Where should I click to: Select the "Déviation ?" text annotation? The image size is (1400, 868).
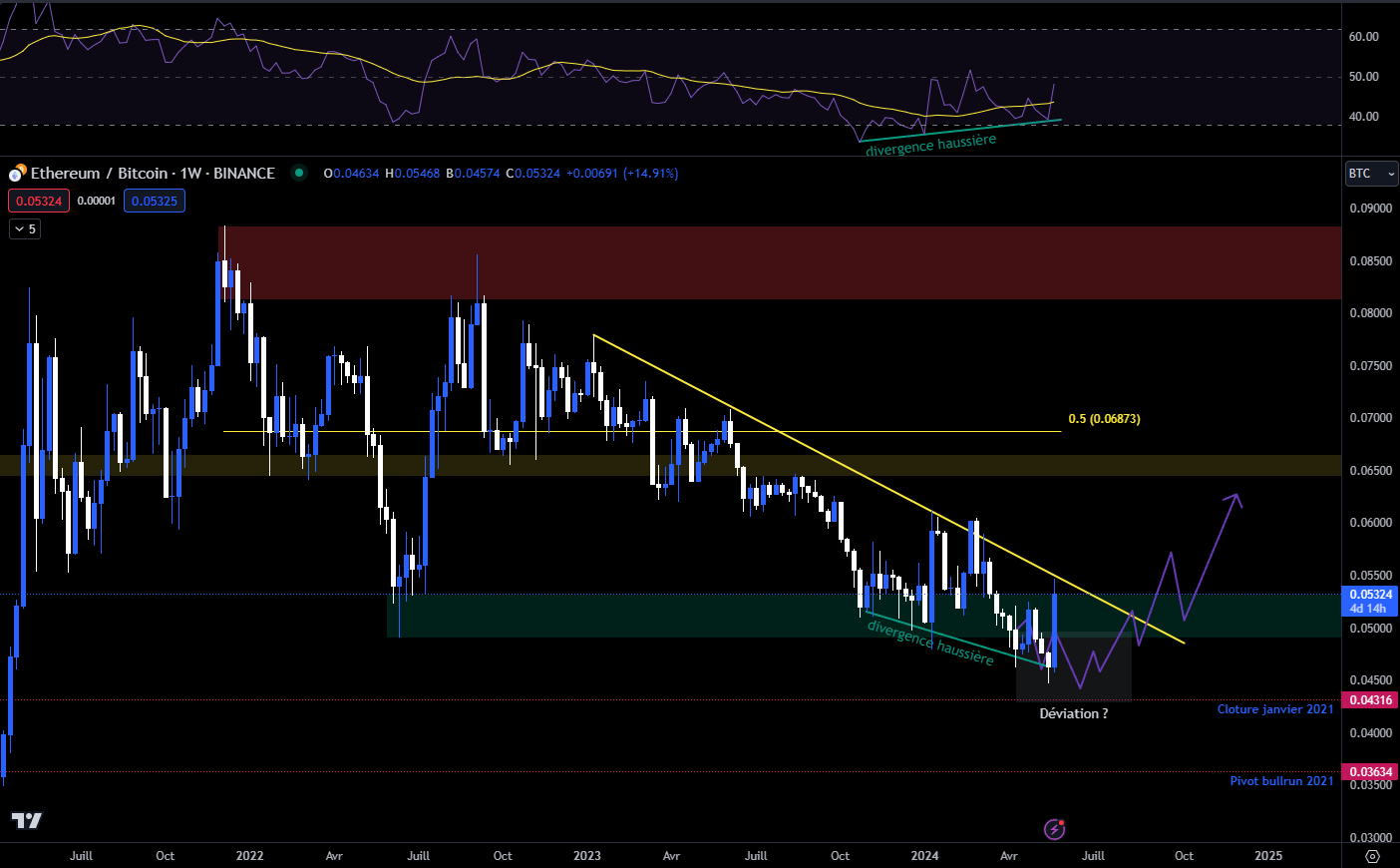1073,713
